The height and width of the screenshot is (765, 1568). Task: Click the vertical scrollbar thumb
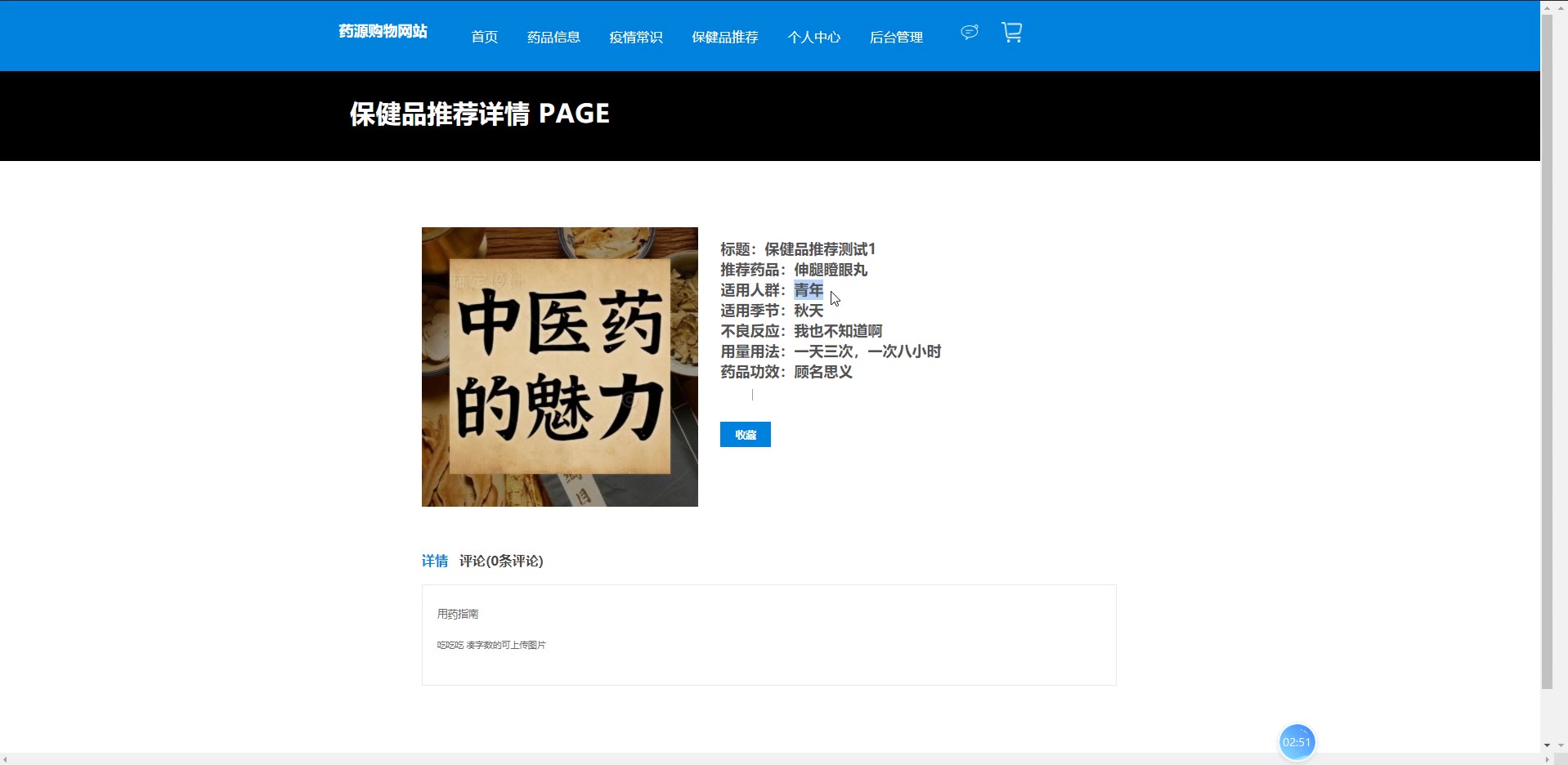click(1547, 351)
